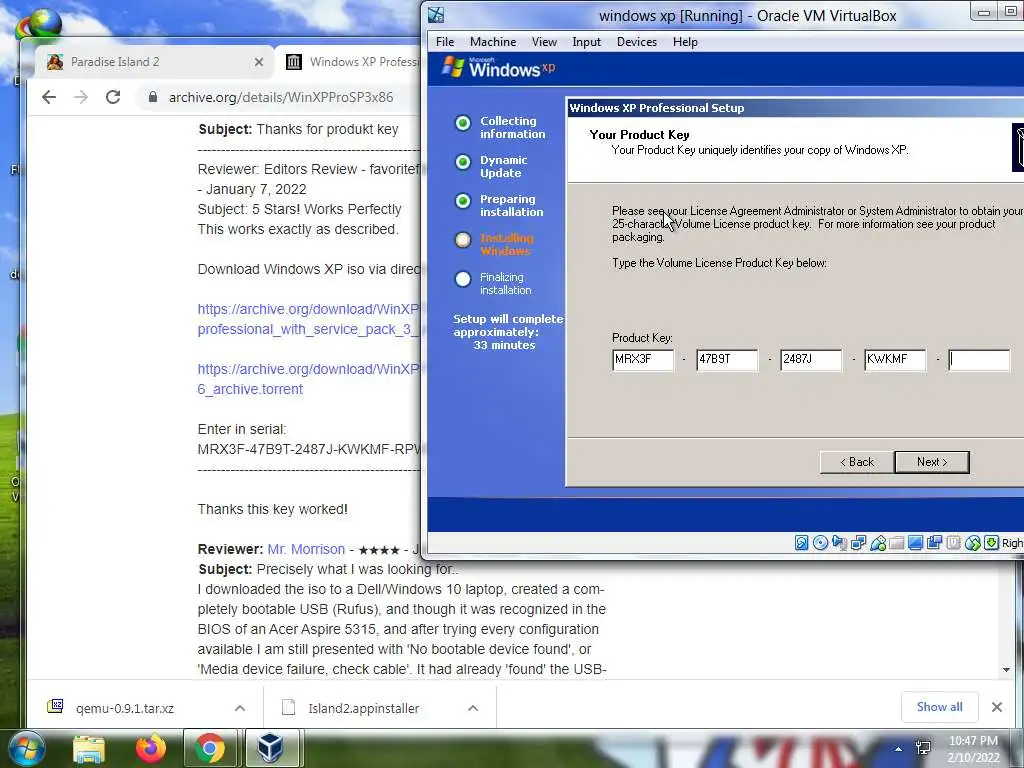1024x768 pixels.
Task: Click the recording indicator icon in VirtualBox status bar
Action: pyautogui.click(x=935, y=543)
